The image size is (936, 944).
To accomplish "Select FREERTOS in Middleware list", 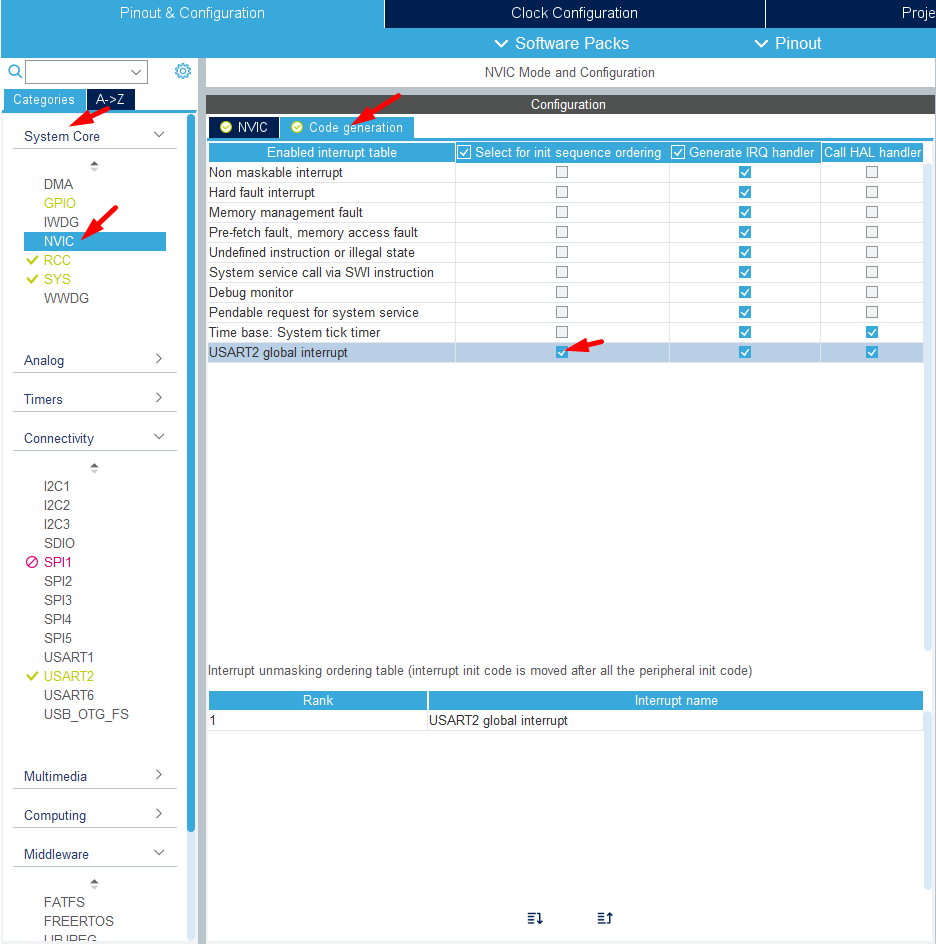I will (79, 921).
